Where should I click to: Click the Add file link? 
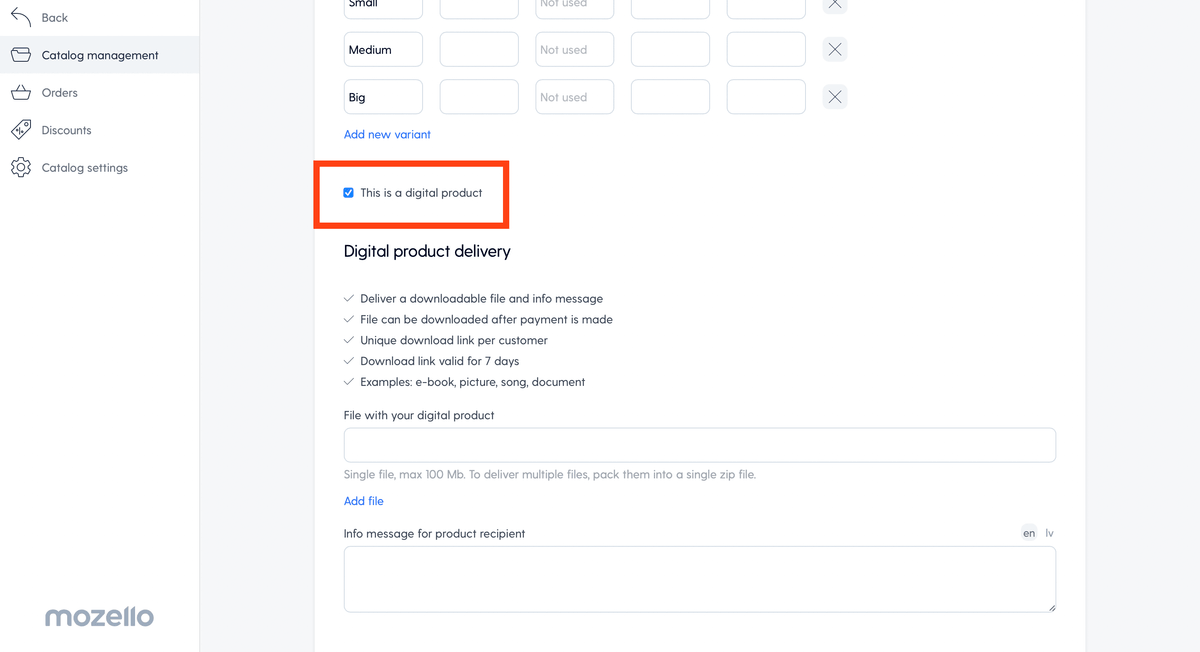click(364, 501)
